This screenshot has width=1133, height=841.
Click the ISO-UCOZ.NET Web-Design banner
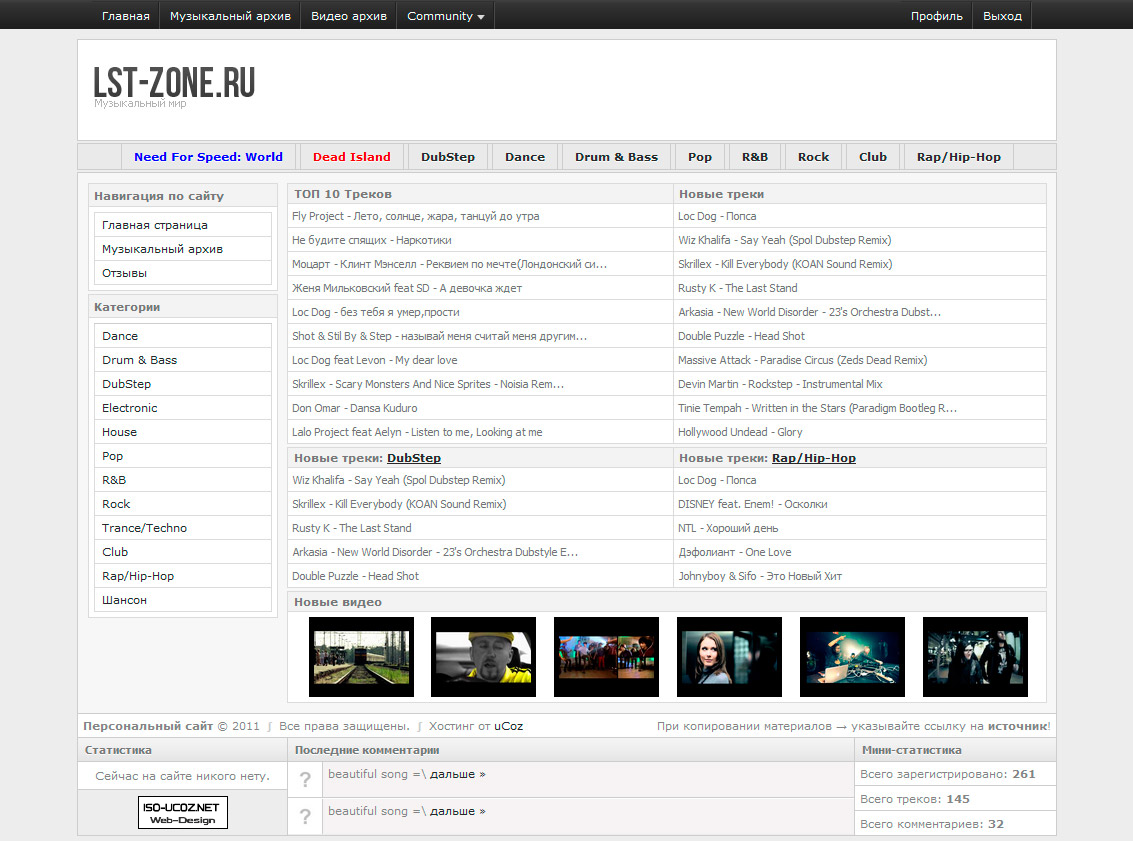pos(183,812)
